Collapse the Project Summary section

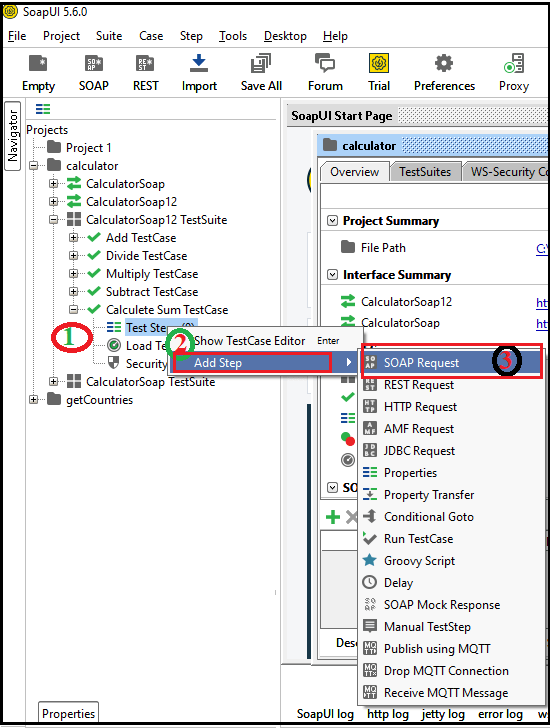(332, 221)
